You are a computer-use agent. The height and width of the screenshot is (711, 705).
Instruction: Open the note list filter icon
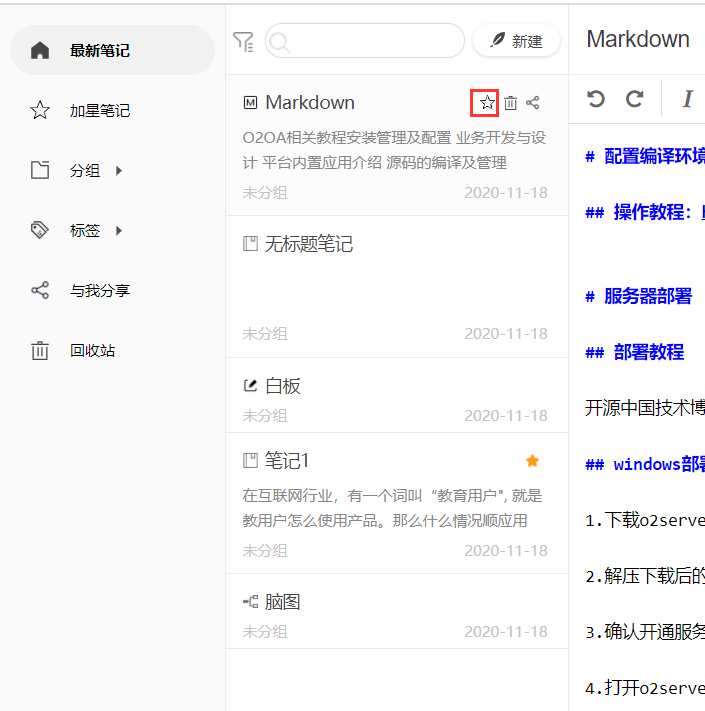coord(243,41)
